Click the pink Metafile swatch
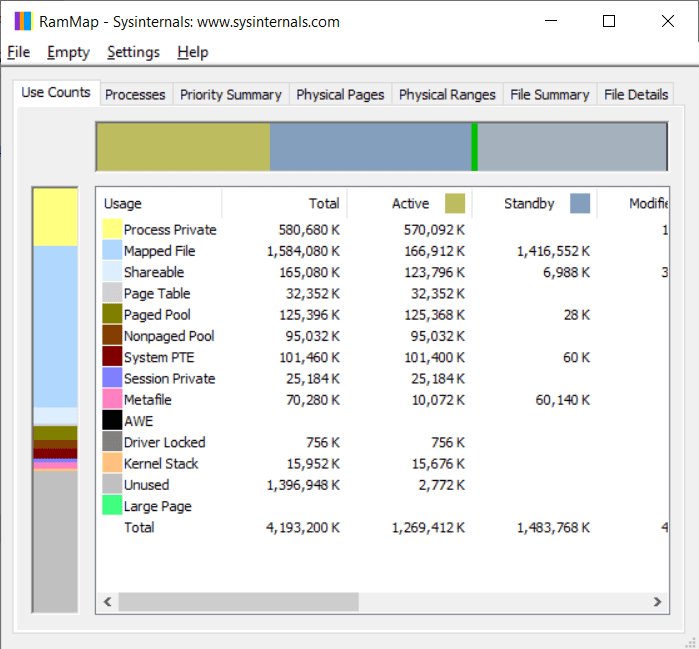 pyautogui.click(x=112, y=399)
